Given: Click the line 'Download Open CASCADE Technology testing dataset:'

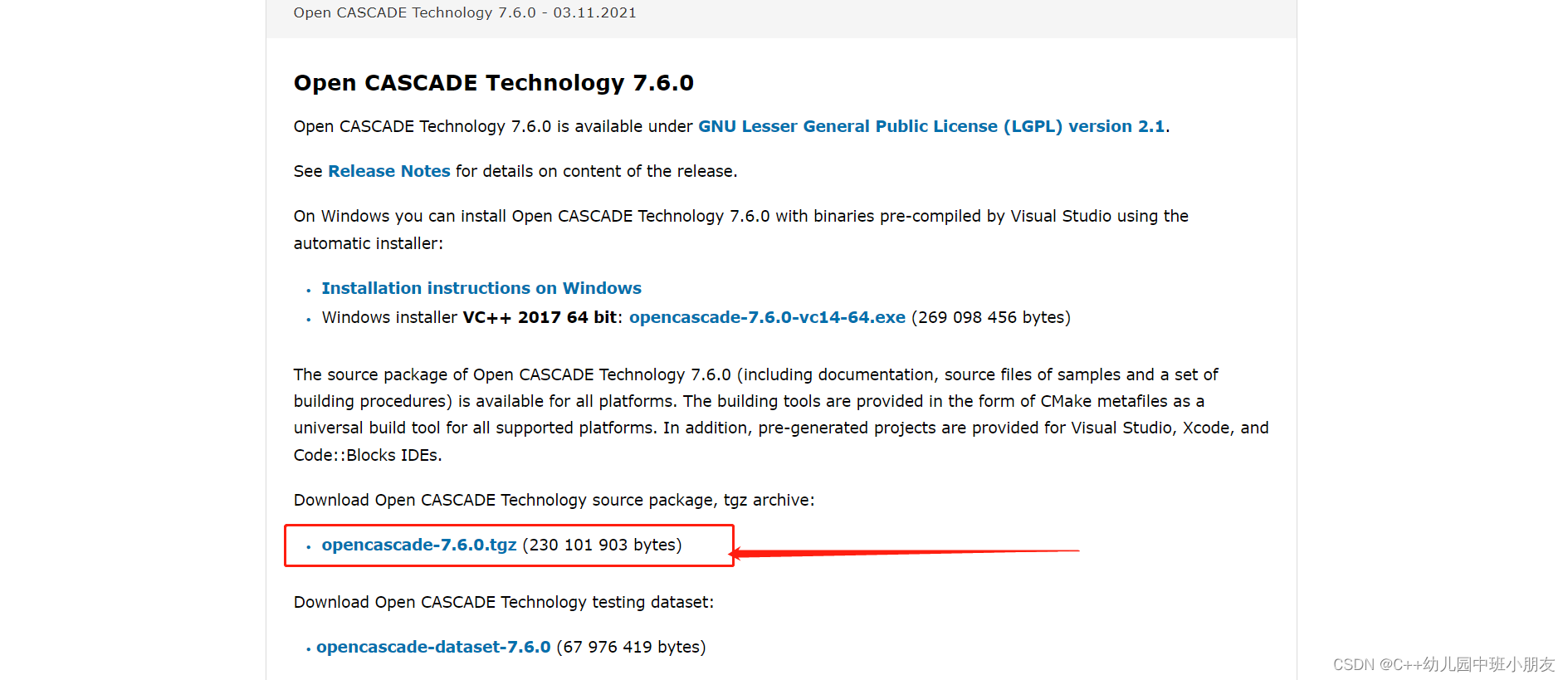Looking at the screenshot, I should pos(503,602).
